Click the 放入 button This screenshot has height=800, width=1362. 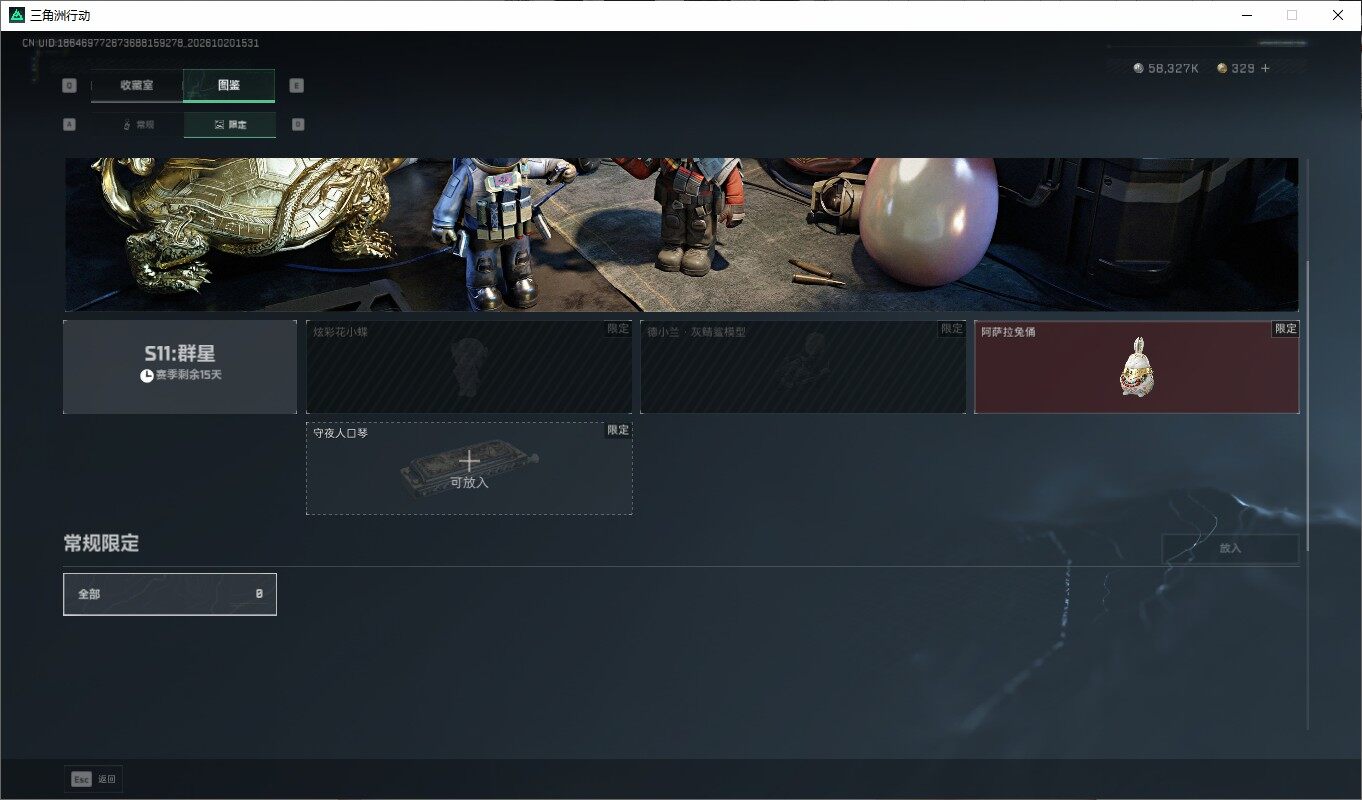tap(1230, 548)
